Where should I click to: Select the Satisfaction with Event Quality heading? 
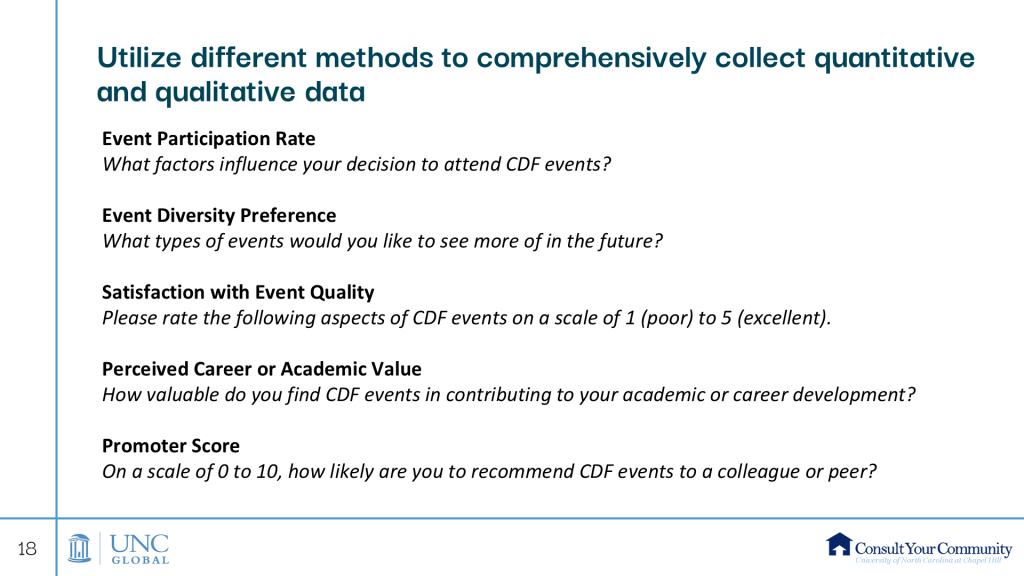[x=238, y=292]
